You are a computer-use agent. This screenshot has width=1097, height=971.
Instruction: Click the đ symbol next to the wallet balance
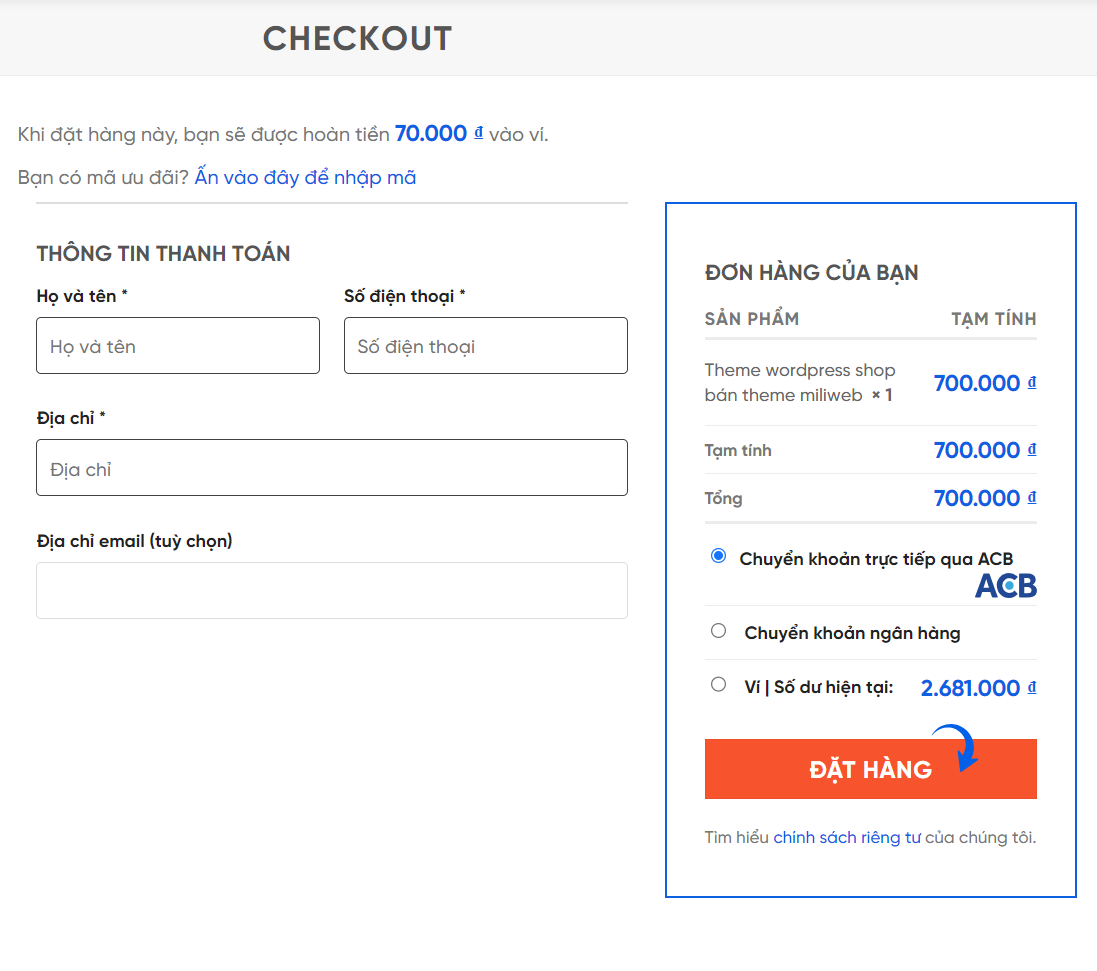pos(1032,688)
